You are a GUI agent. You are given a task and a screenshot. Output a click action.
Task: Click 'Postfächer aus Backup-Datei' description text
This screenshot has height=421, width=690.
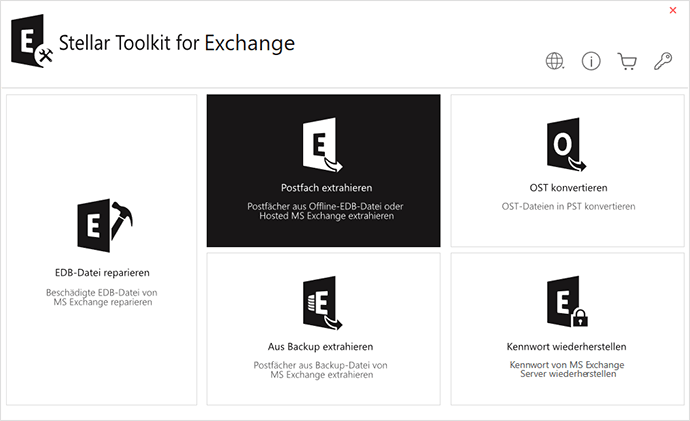click(321, 370)
